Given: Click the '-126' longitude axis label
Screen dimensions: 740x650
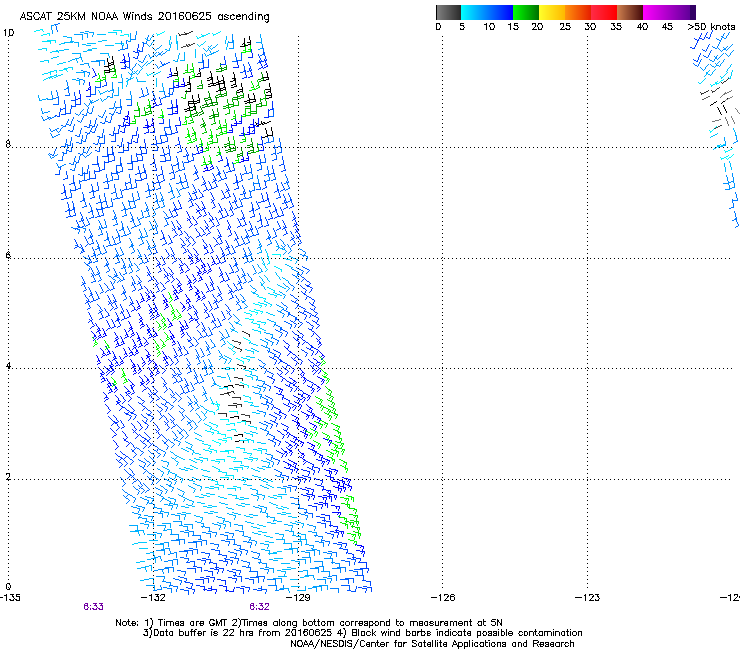Looking at the screenshot, I should pos(443,598).
